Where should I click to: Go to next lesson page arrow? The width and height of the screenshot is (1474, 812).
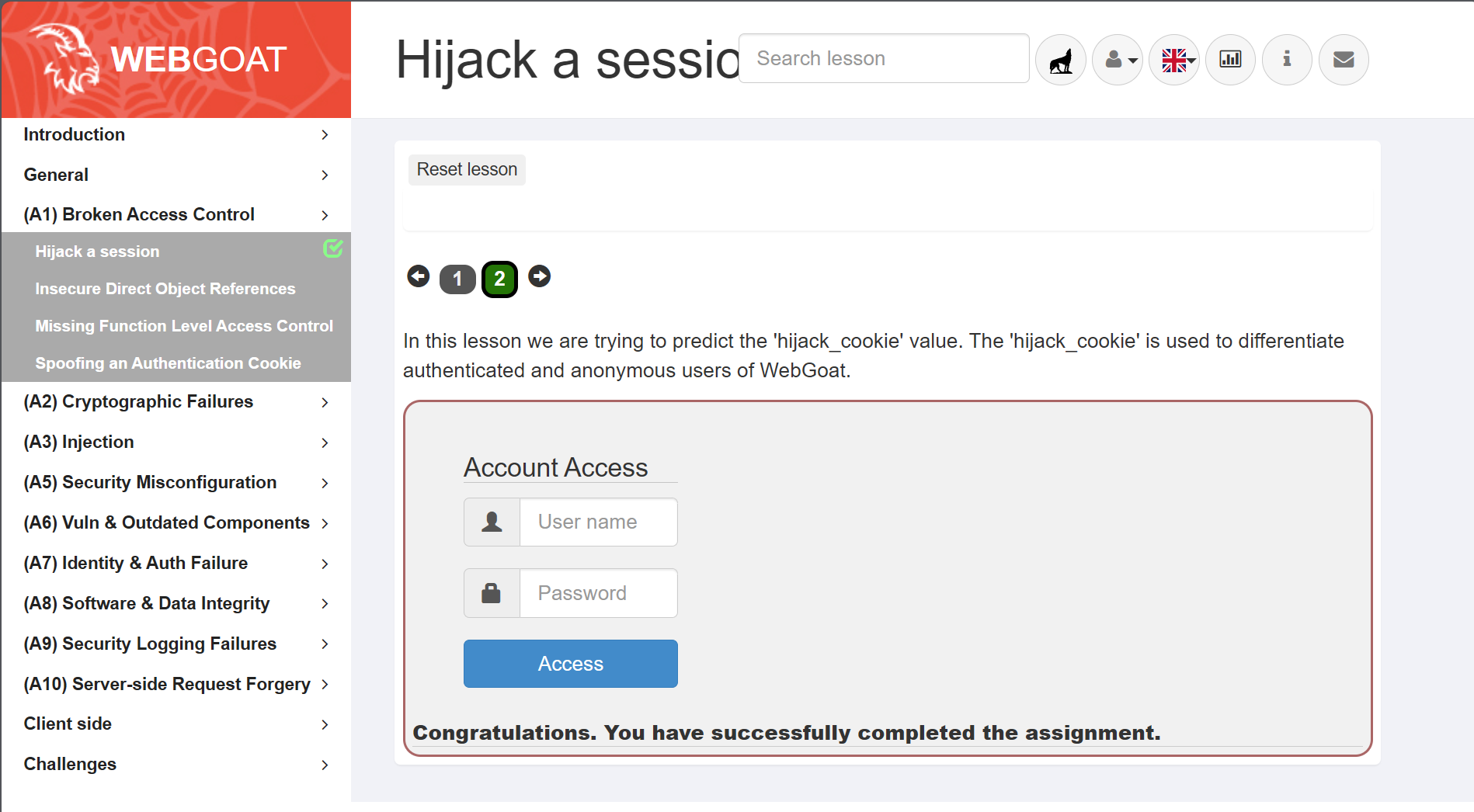tap(540, 276)
